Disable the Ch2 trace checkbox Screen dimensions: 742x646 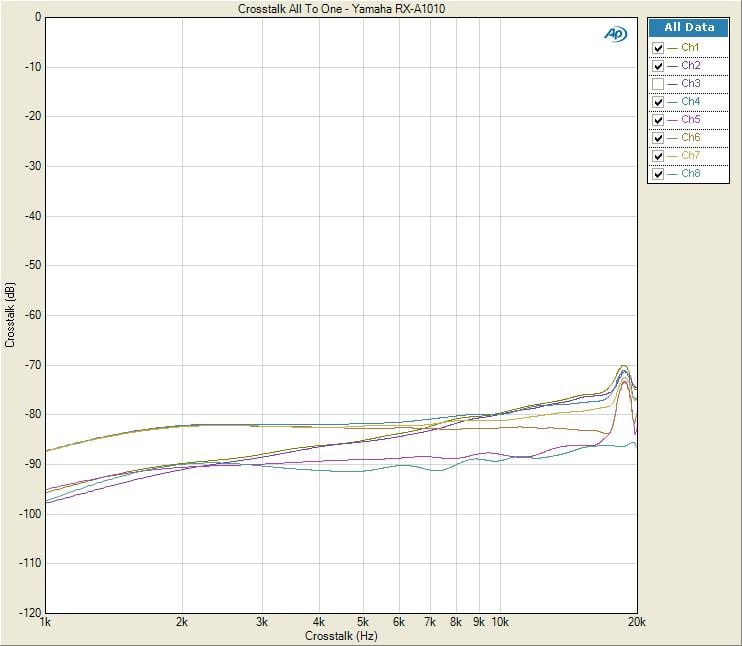[x=658, y=66]
